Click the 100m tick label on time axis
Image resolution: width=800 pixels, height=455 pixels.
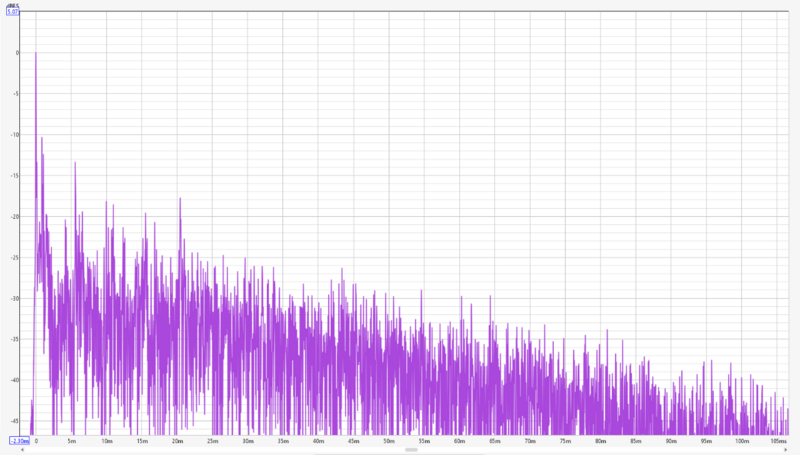742,441
